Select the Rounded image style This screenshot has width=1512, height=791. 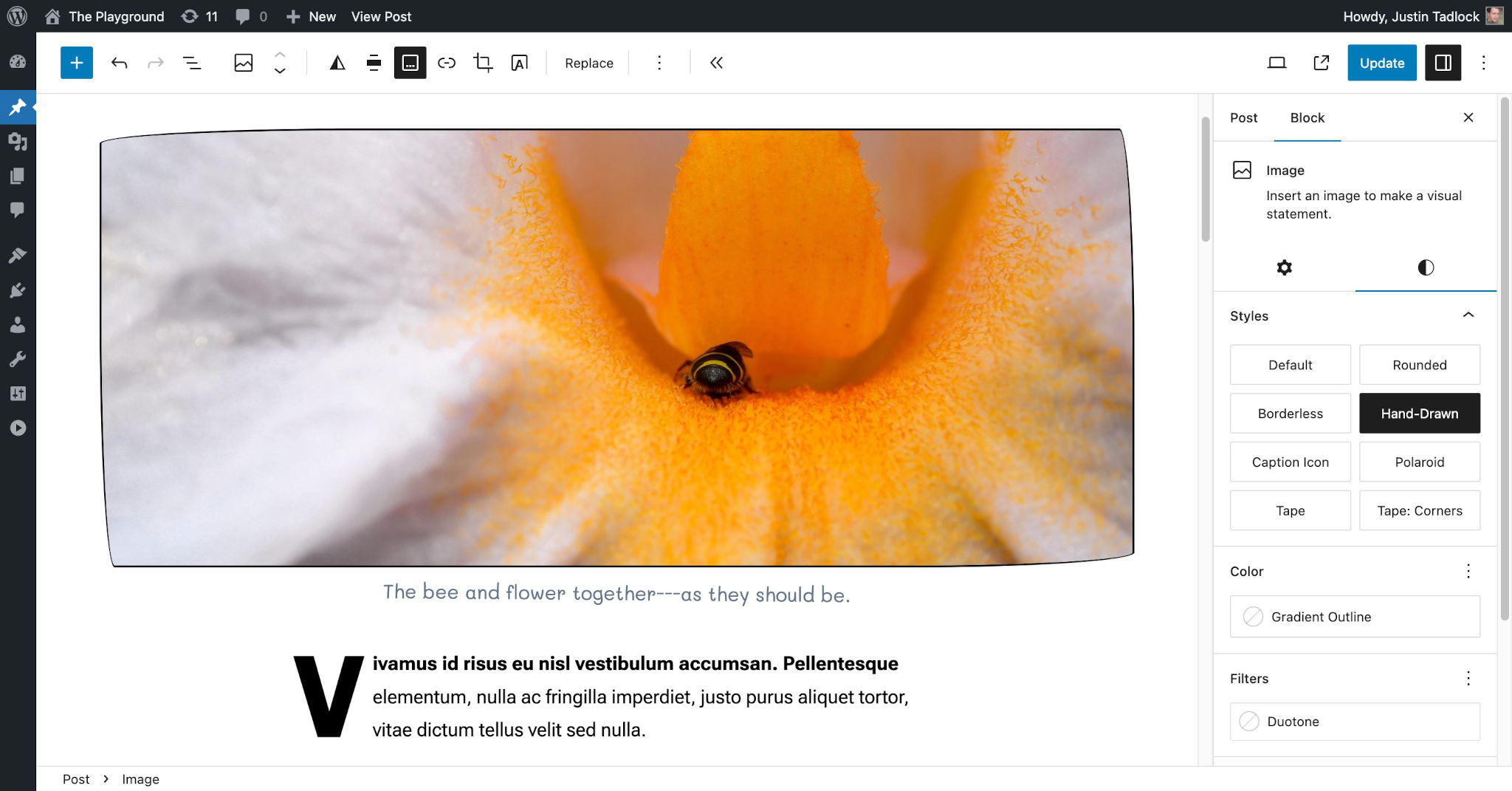pos(1419,364)
